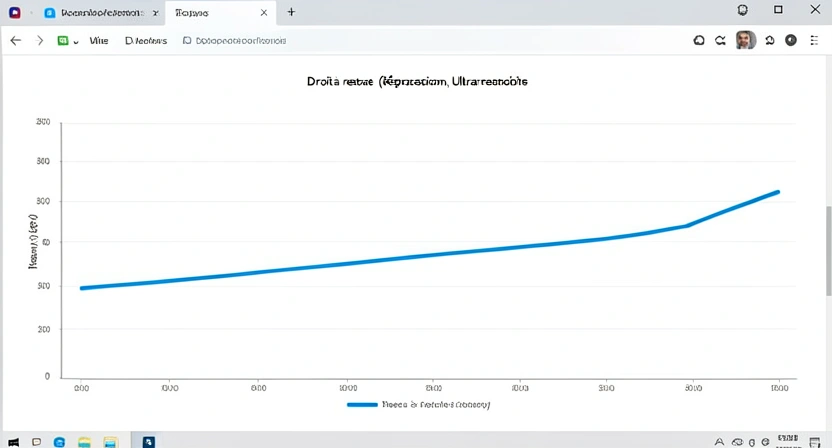Open the more options menu icon

[x=814, y=40]
